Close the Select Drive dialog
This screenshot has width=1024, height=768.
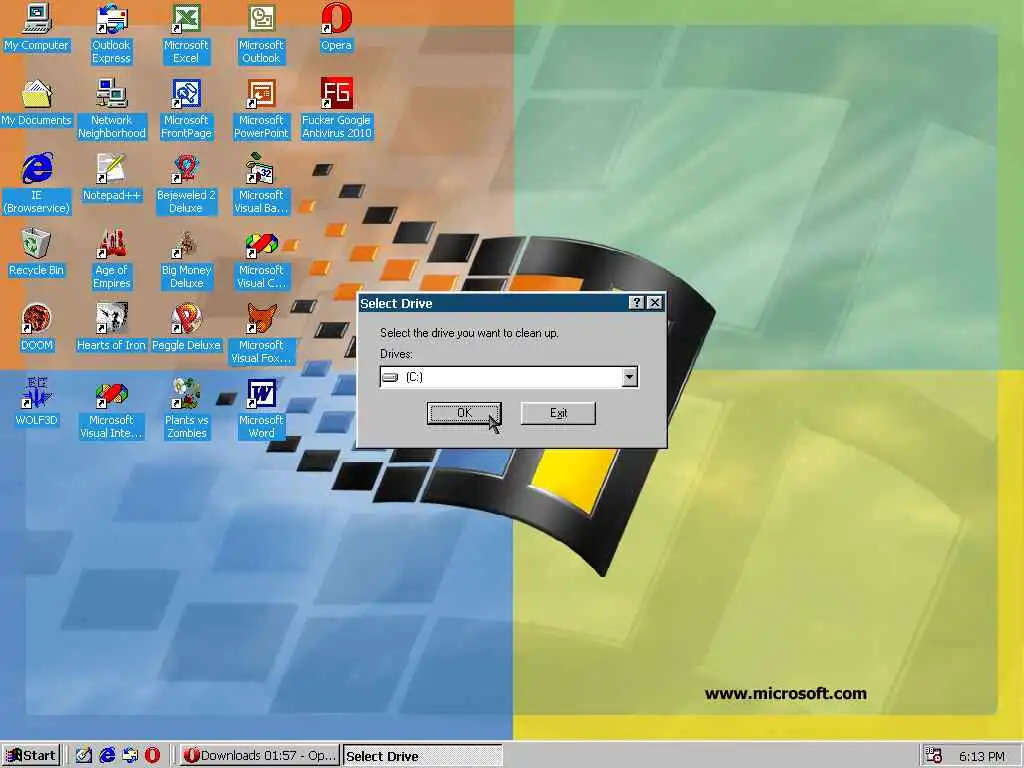pos(654,302)
